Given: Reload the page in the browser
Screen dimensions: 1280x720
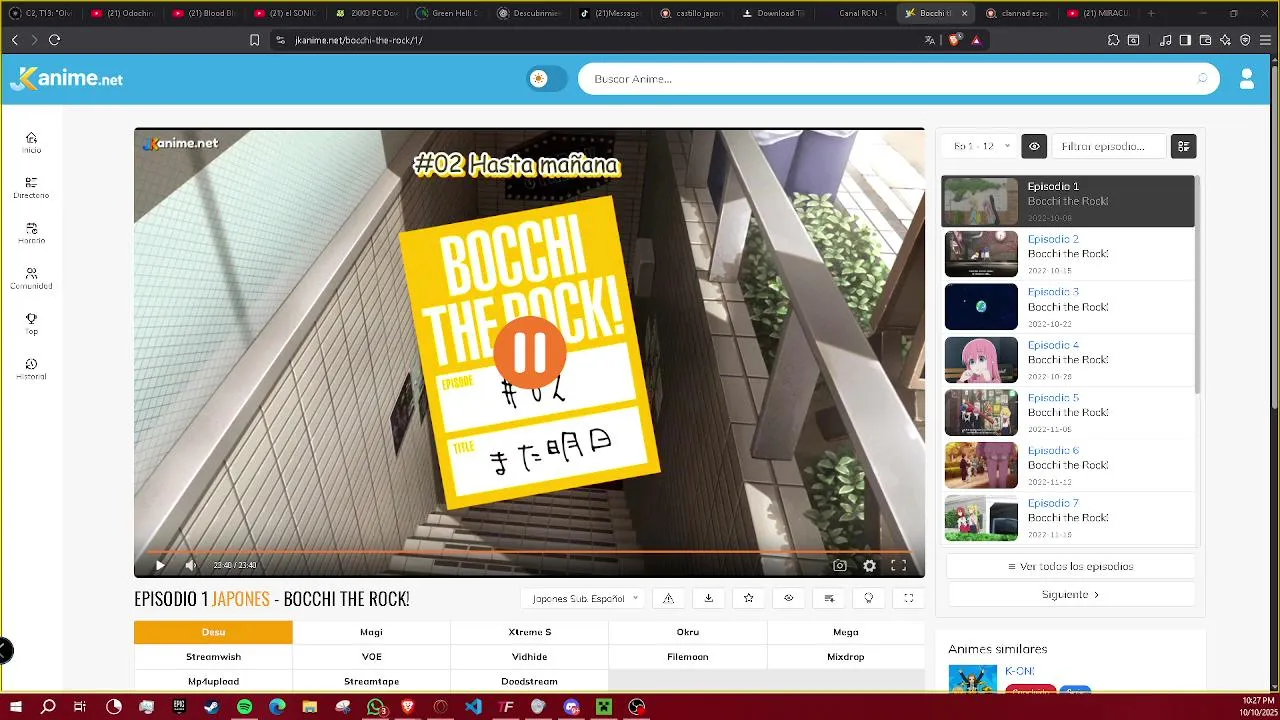Looking at the screenshot, I should [x=54, y=40].
